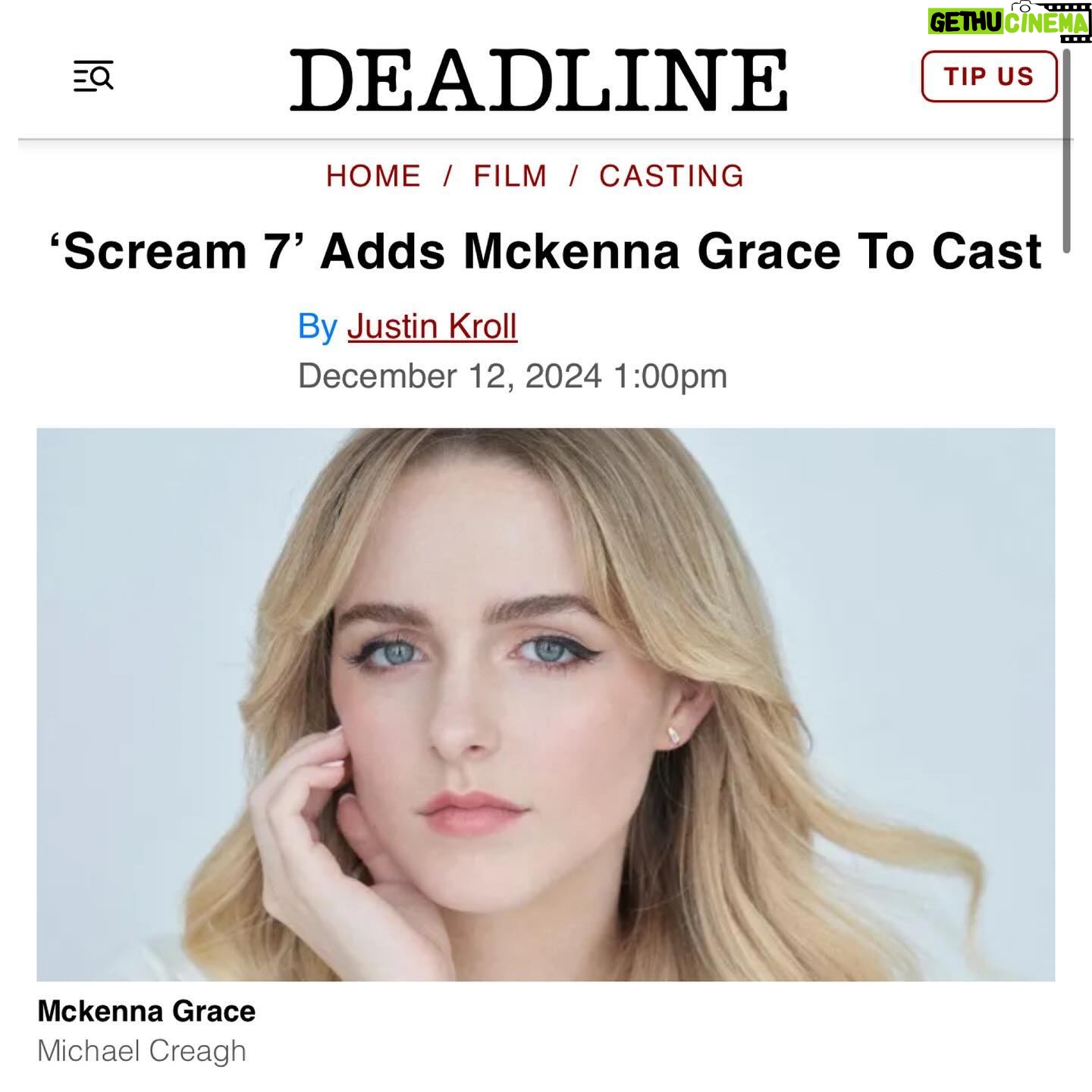Click the Michael Creagh photo credit
Viewport: 1092px width, 1092px height.
(x=142, y=1051)
